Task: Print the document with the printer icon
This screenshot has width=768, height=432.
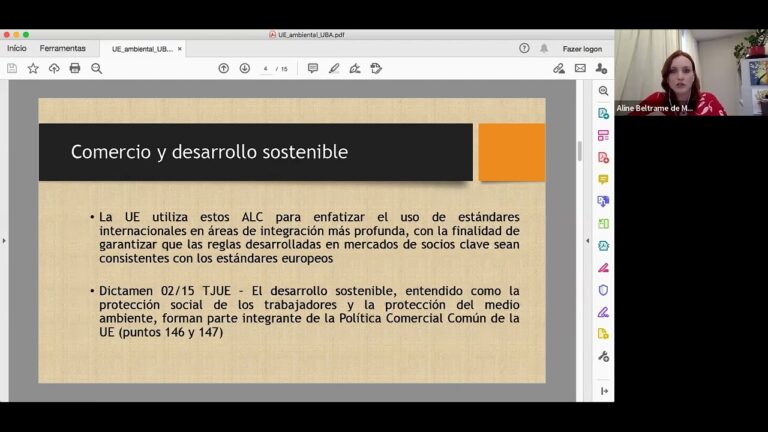Action: coord(75,69)
